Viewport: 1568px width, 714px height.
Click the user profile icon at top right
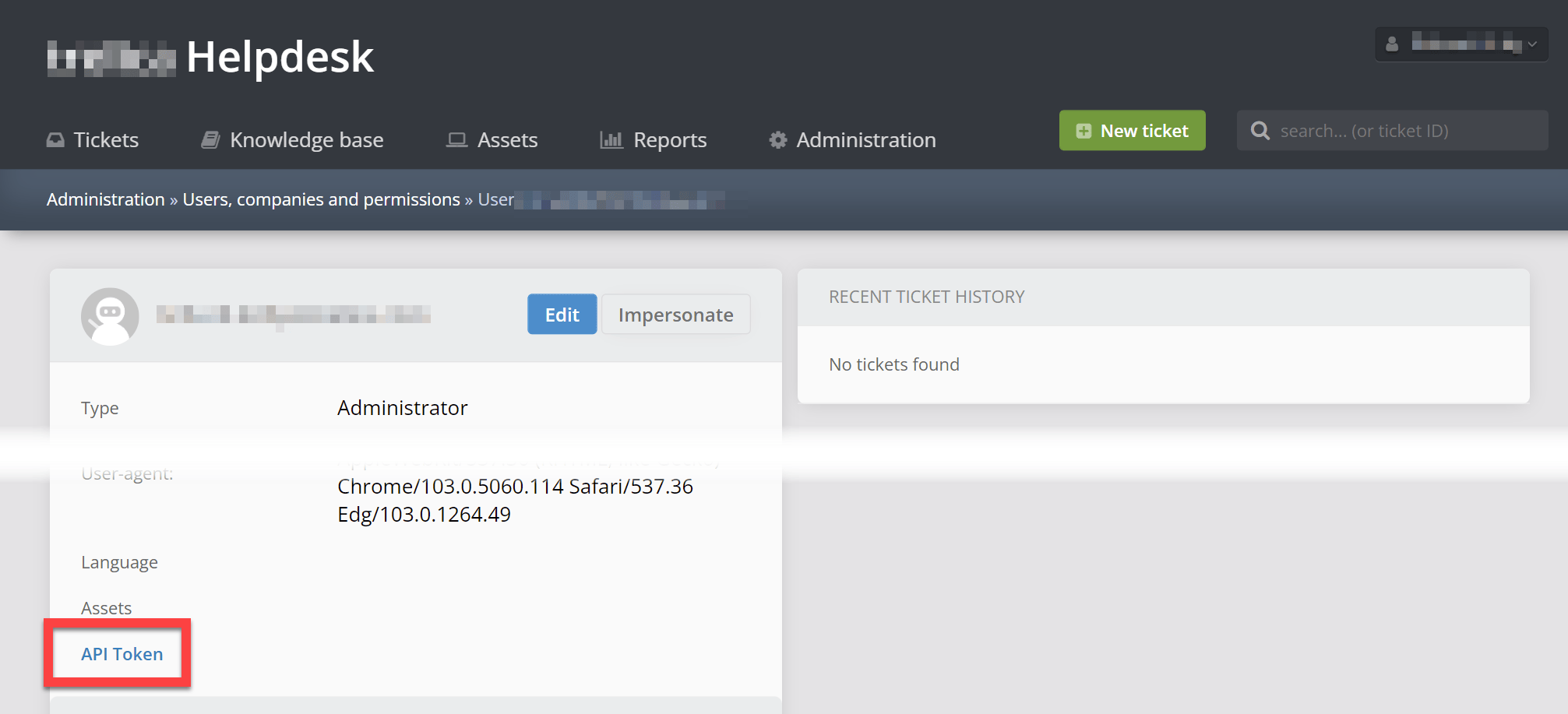[x=1392, y=44]
